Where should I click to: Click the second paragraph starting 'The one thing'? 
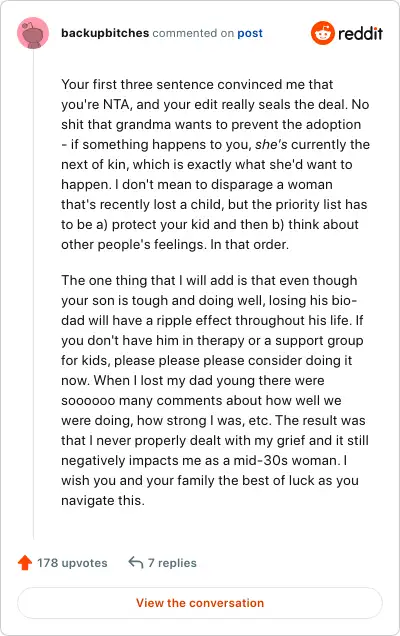pos(215,390)
